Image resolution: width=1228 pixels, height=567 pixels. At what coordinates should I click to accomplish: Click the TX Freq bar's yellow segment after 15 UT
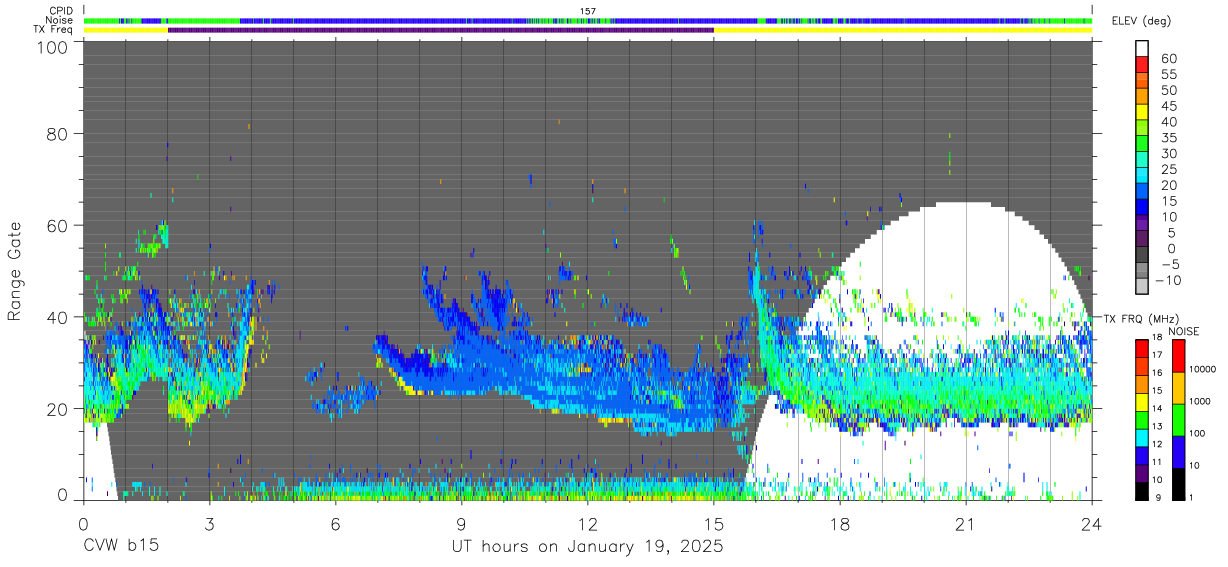(903, 30)
